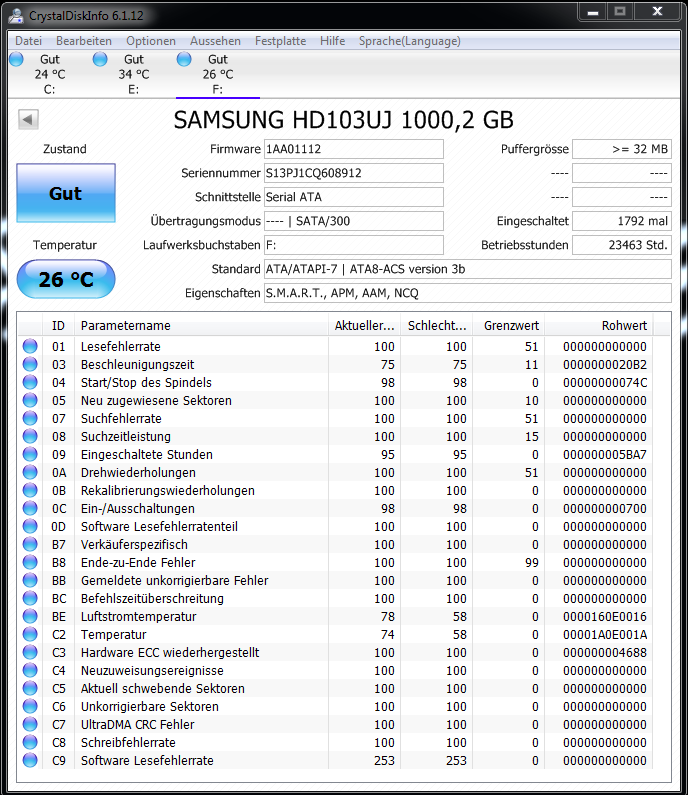Click status orb for Start/Stop des Spindels
The height and width of the screenshot is (795, 688).
pyautogui.click(x=30, y=382)
